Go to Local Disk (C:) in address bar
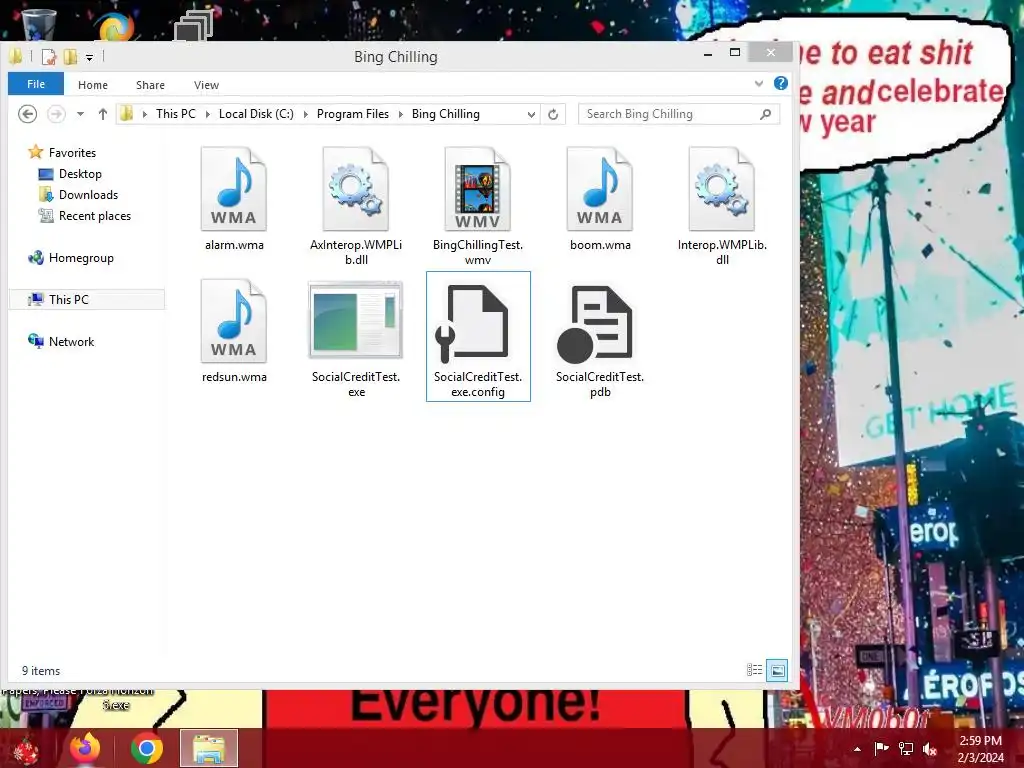The image size is (1024, 768). (256, 114)
